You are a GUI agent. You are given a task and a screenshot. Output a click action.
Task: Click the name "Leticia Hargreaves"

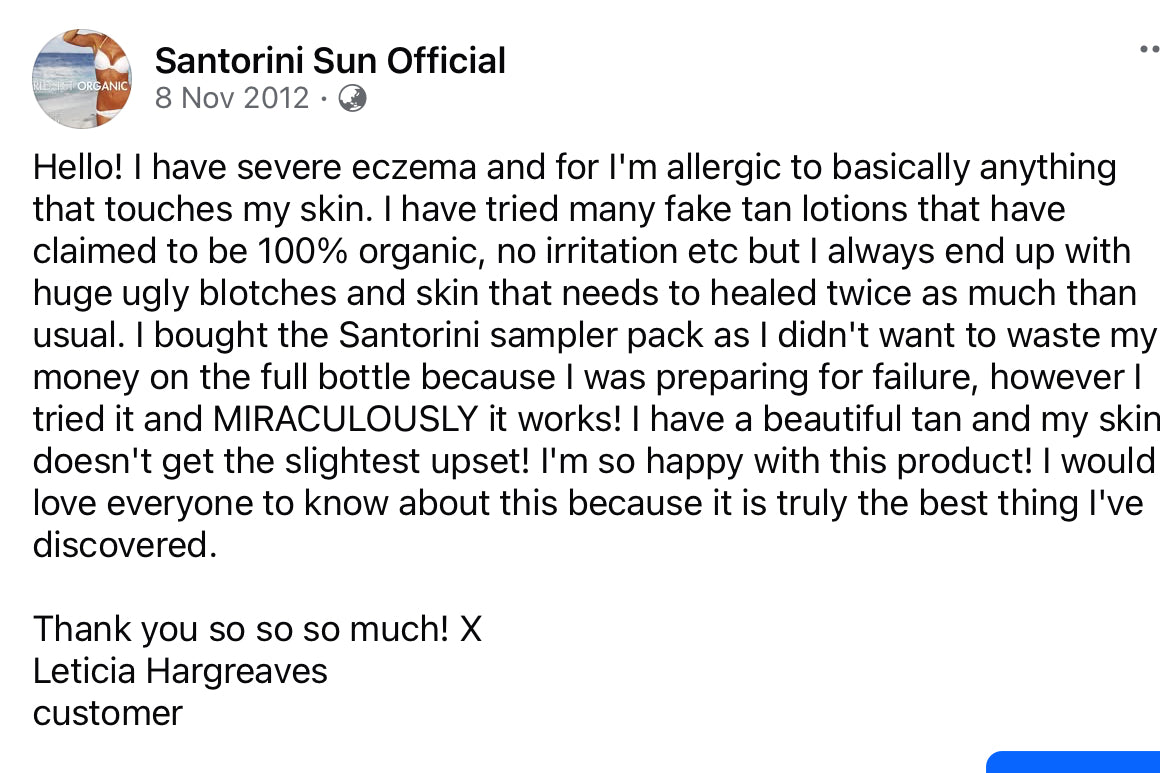click(180, 671)
